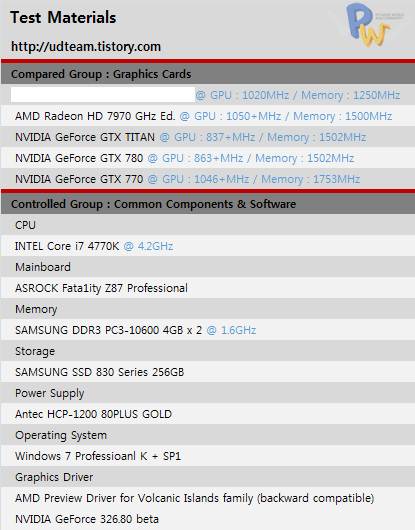Image resolution: width=415 pixels, height=530 pixels.
Task: Select the NVIDIA GeForce GTX TITAN row
Action: 208,137
